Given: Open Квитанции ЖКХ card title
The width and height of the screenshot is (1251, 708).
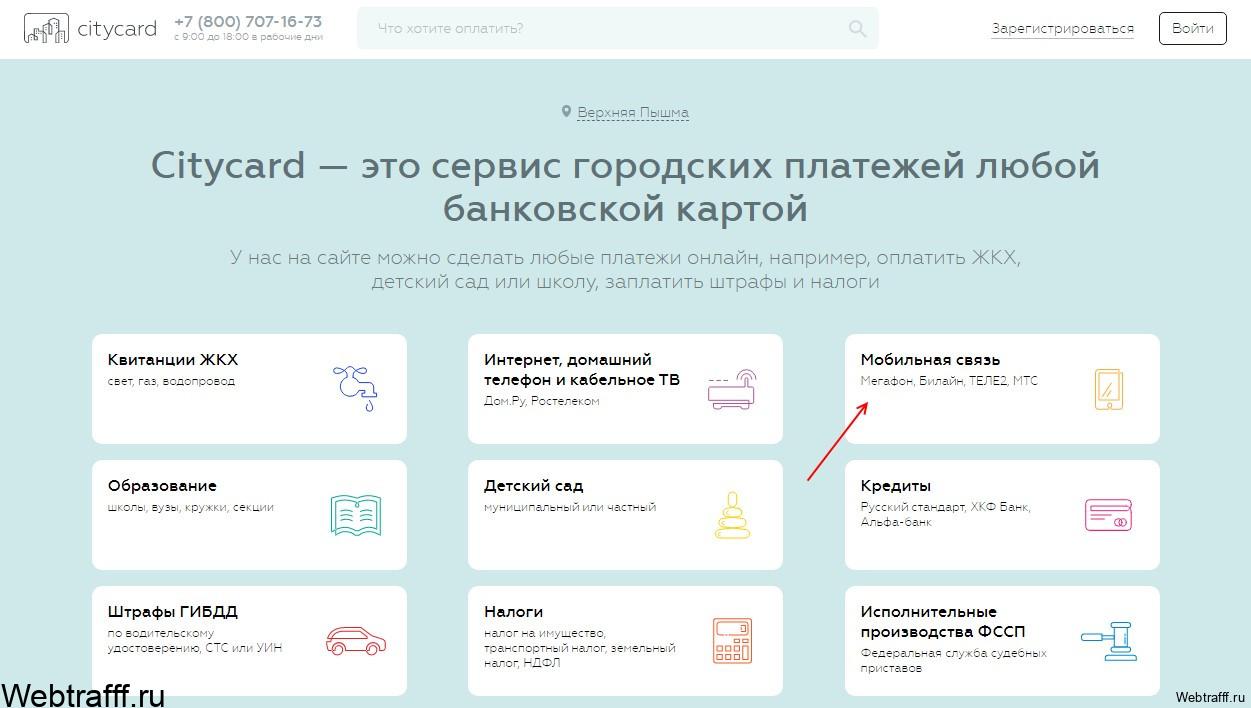Looking at the screenshot, I should 173,360.
